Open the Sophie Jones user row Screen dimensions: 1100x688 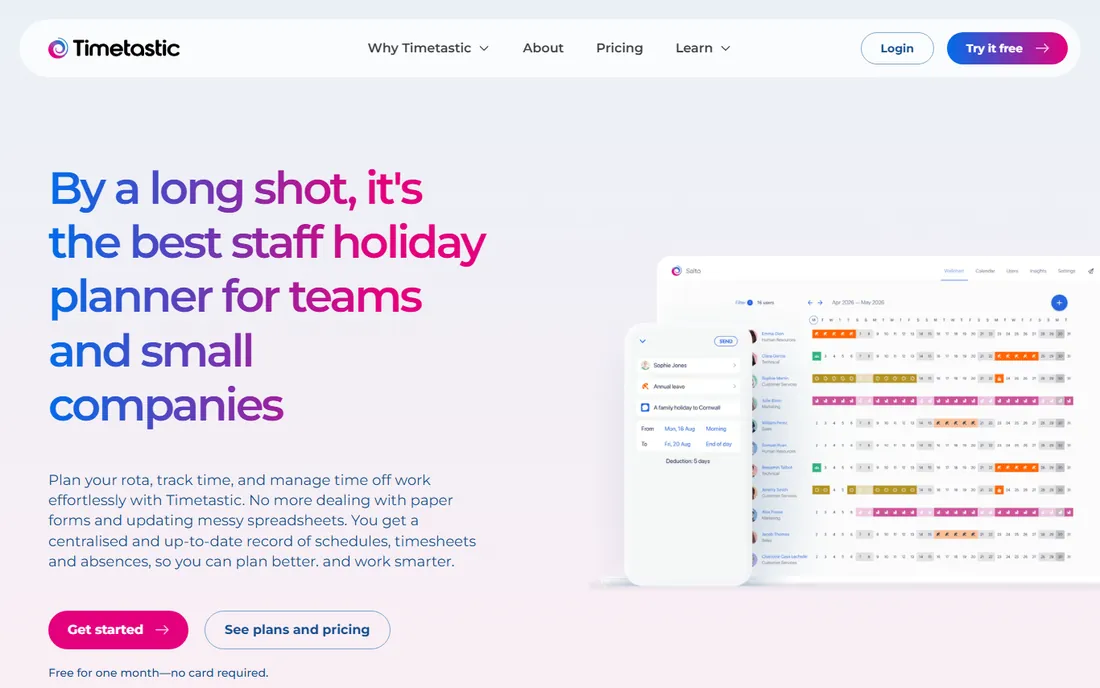(689, 365)
